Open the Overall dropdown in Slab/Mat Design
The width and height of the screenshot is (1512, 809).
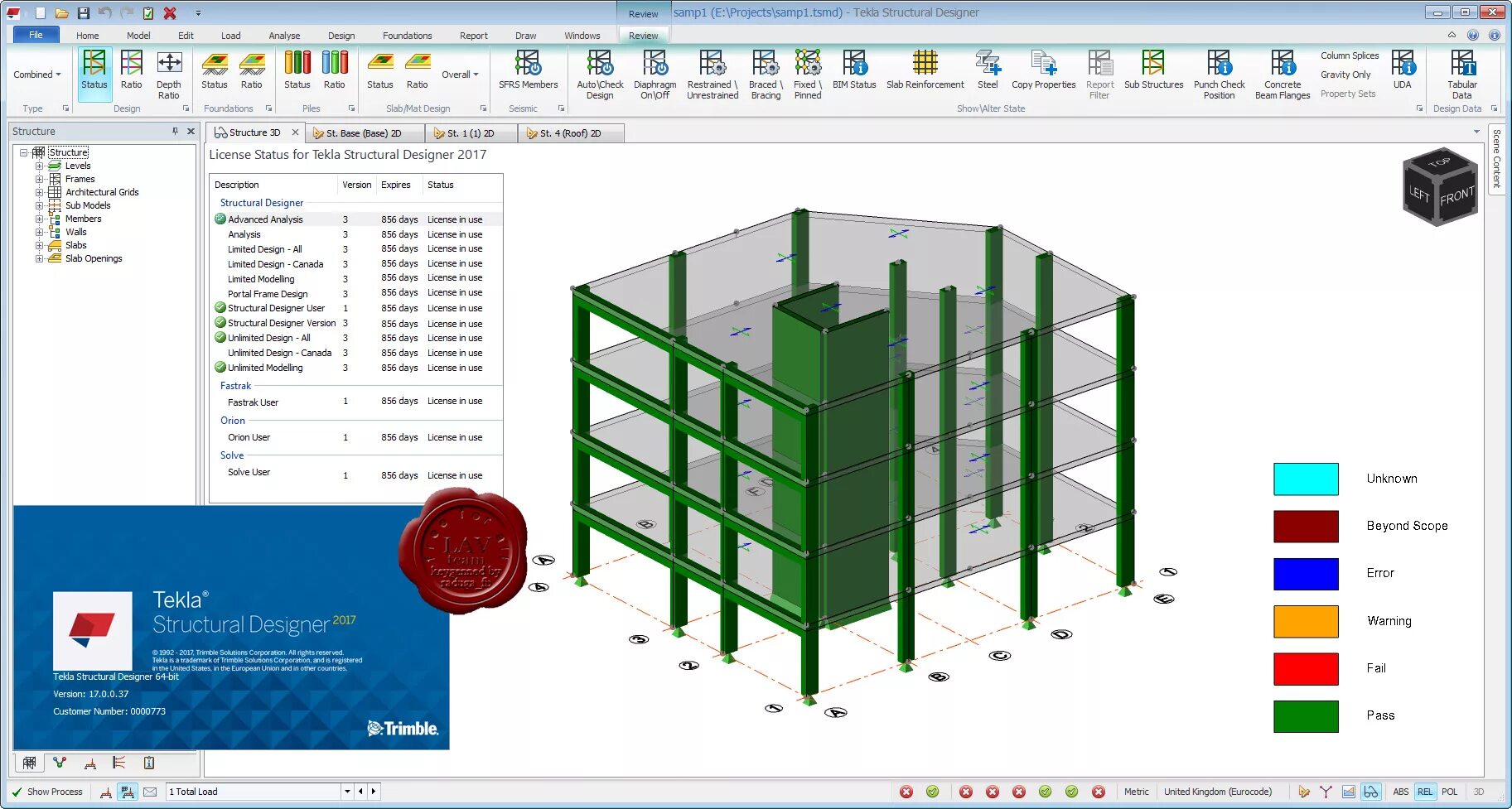click(460, 75)
